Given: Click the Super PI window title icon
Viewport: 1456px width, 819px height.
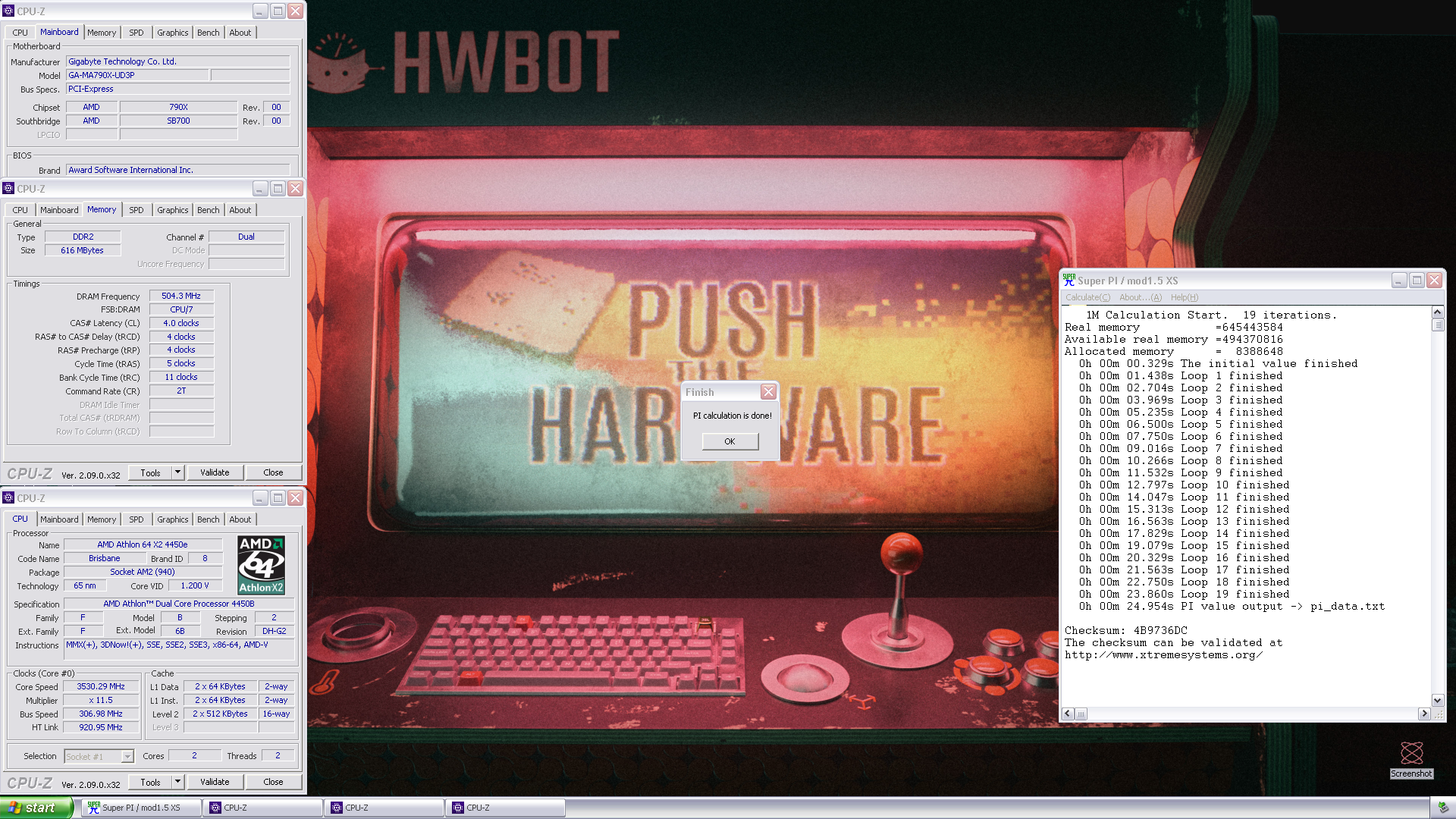Looking at the screenshot, I should pos(1068,280).
